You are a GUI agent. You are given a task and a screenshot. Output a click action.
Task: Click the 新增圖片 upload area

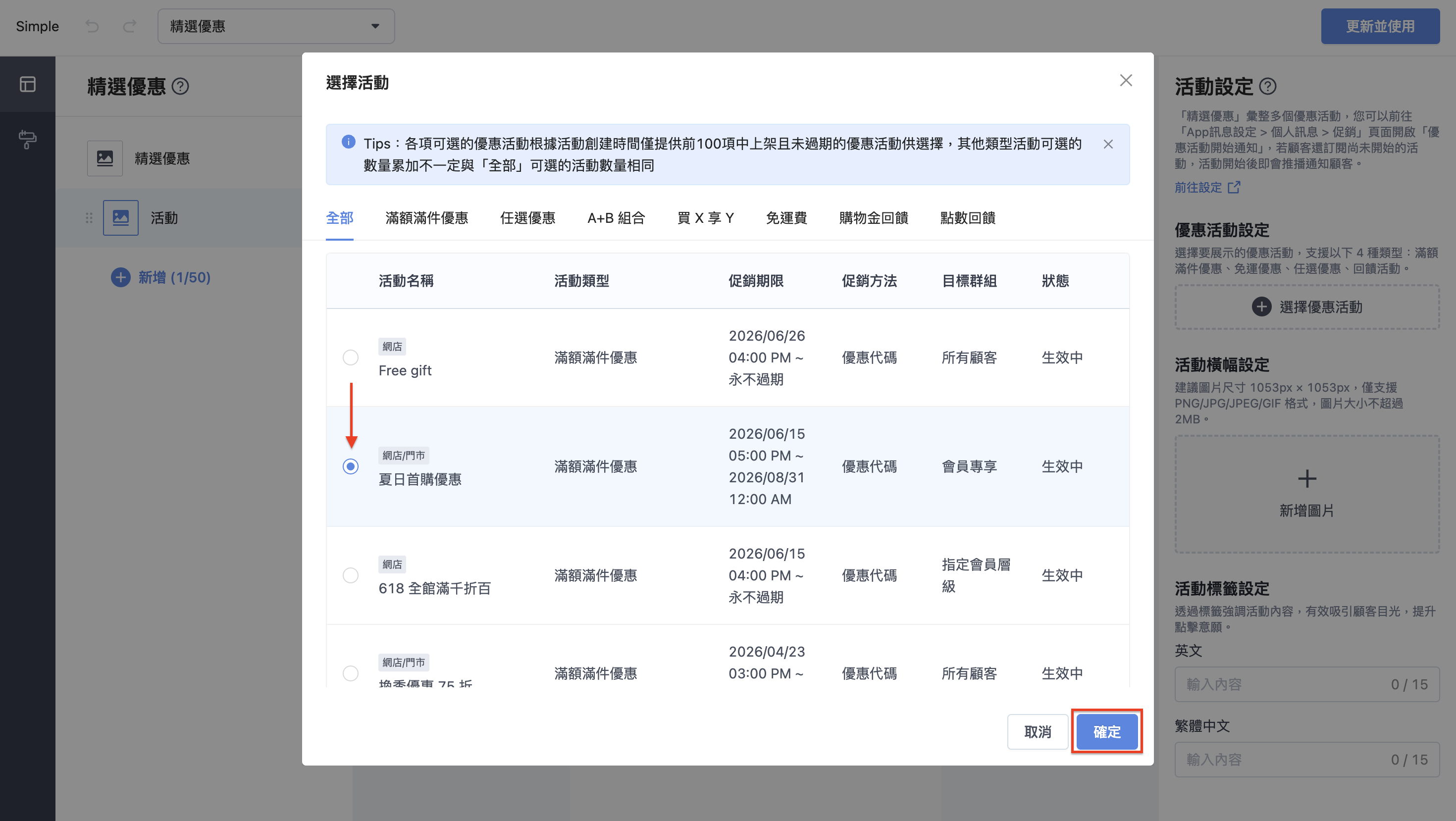tap(1307, 494)
